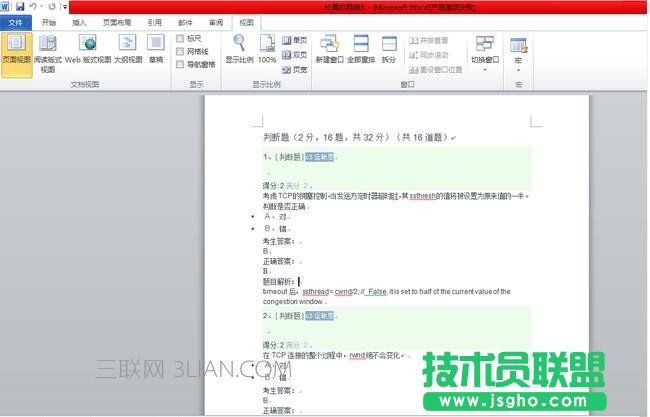Viewport: 650px width, 417px height.
Task: Switch to Web 版式视图 layout
Action: 88,49
